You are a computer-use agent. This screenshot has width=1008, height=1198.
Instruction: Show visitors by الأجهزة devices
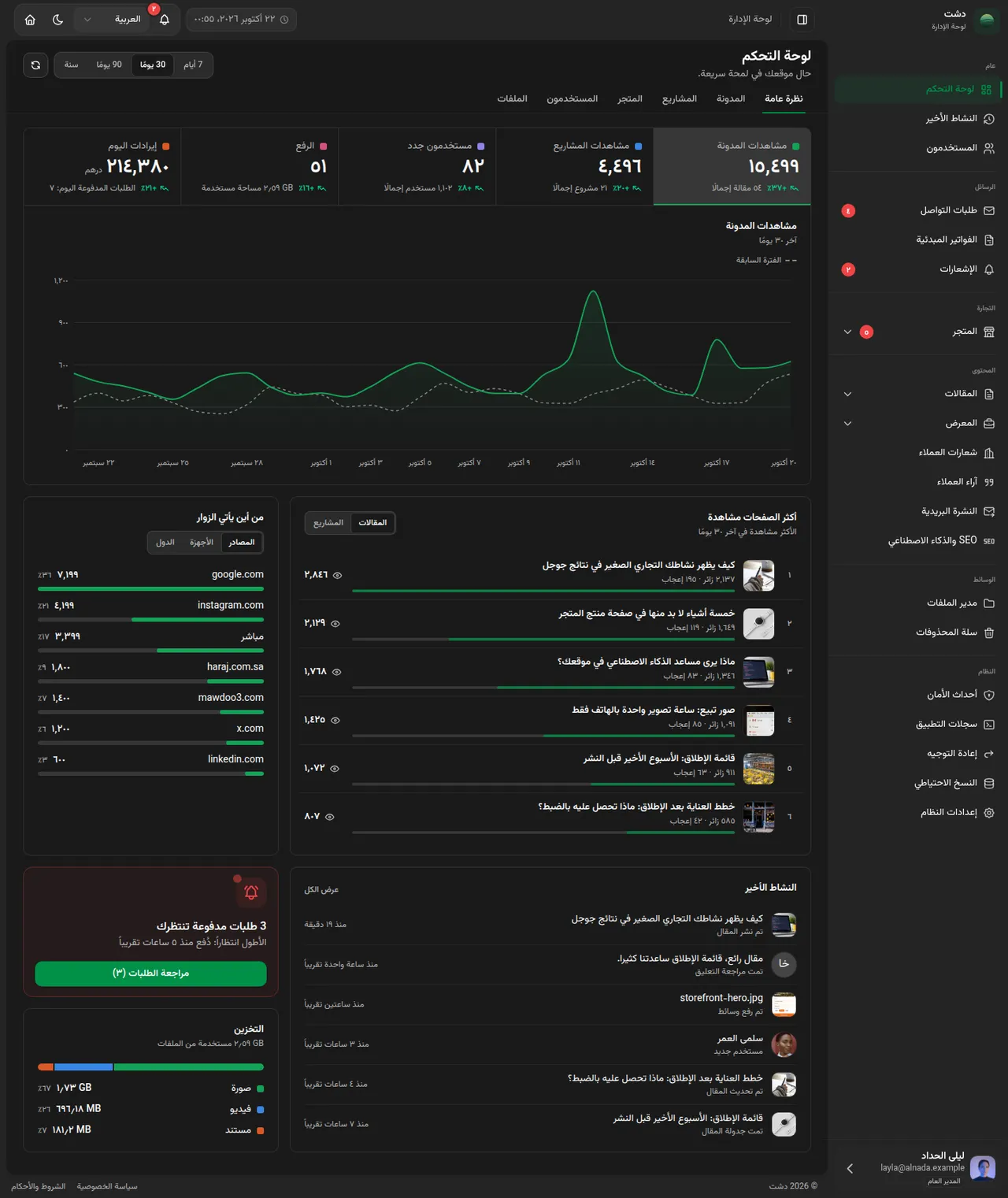(202, 542)
